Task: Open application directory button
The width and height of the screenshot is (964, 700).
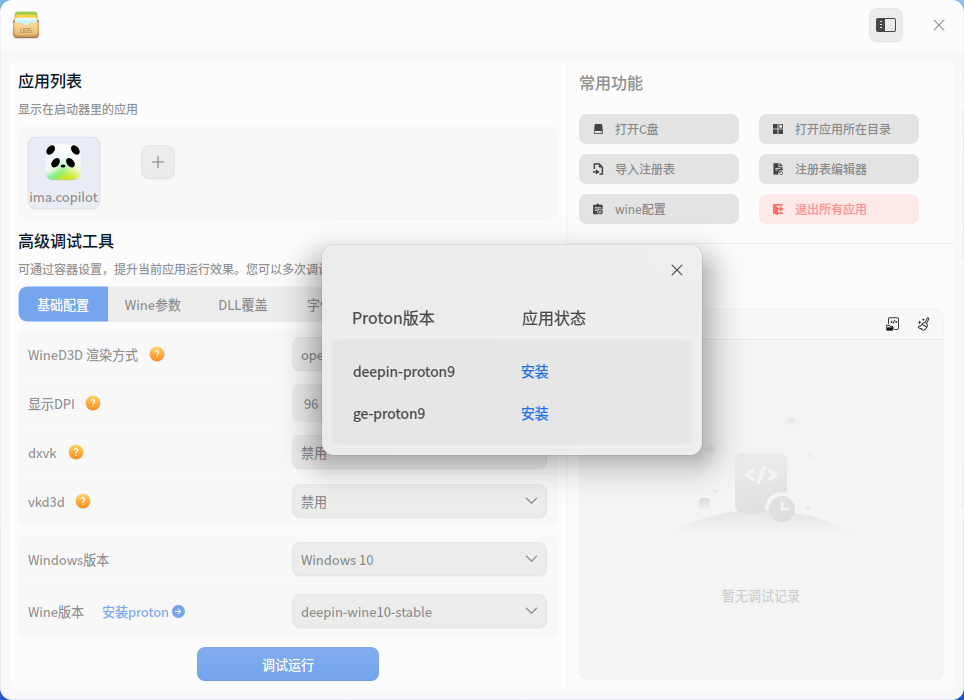Action: coord(839,129)
